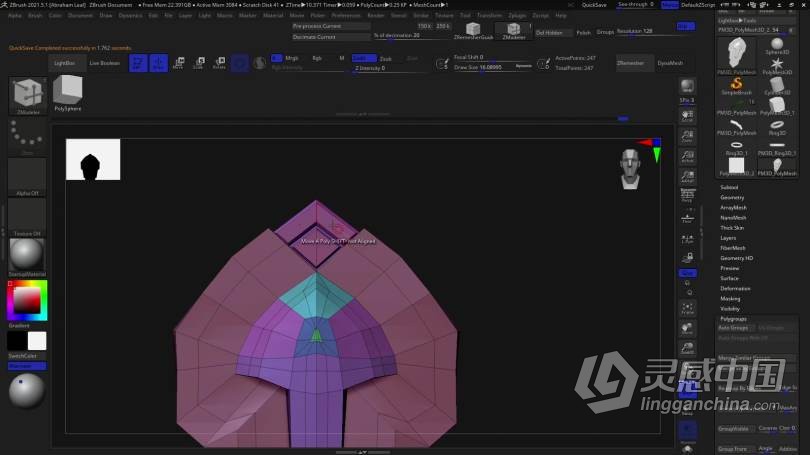The width and height of the screenshot is (810, 455).
Task: Toggle the Zsub mode button
Action: [x=385, y=59]
